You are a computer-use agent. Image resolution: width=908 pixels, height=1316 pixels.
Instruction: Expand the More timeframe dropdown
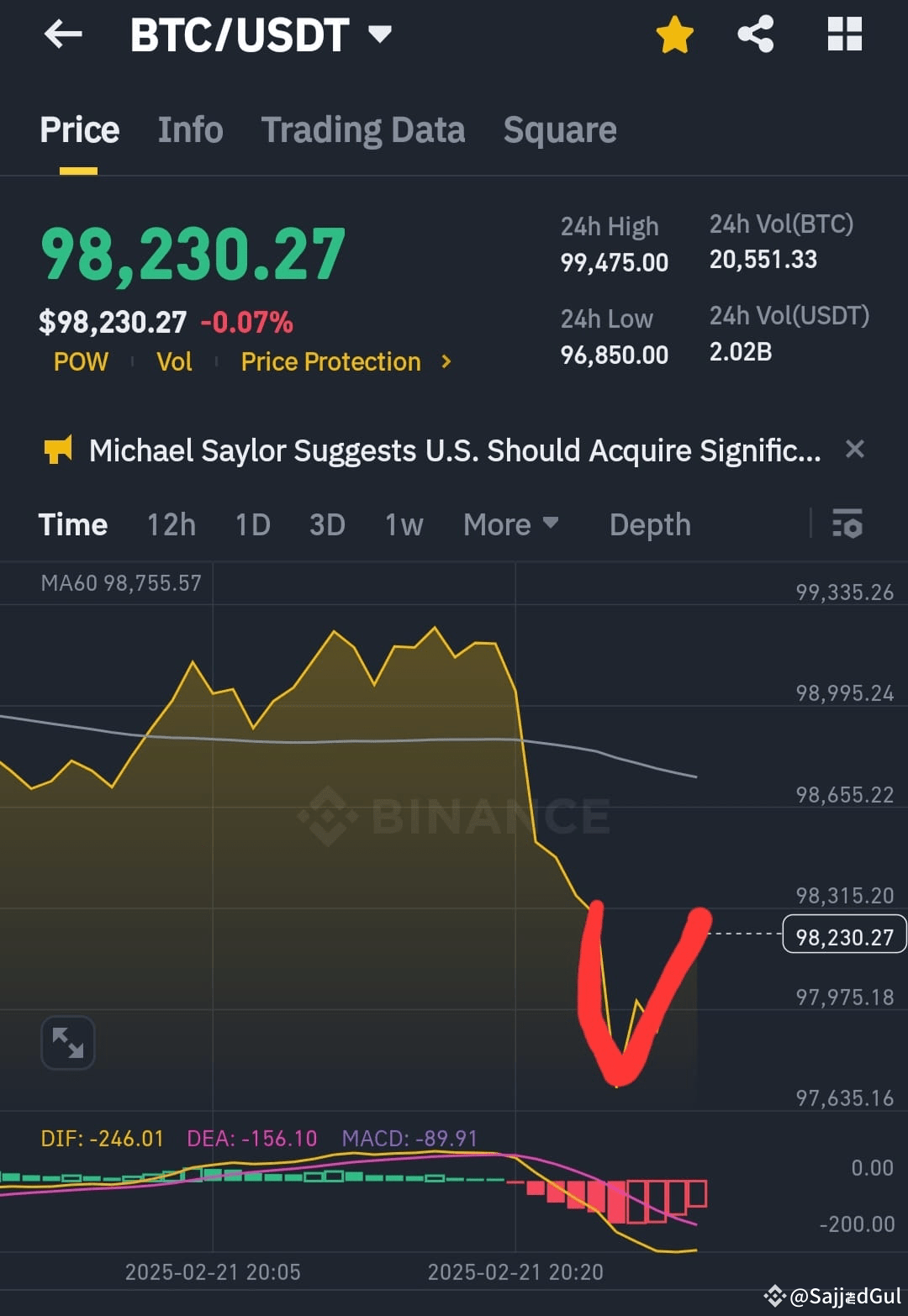511,524
